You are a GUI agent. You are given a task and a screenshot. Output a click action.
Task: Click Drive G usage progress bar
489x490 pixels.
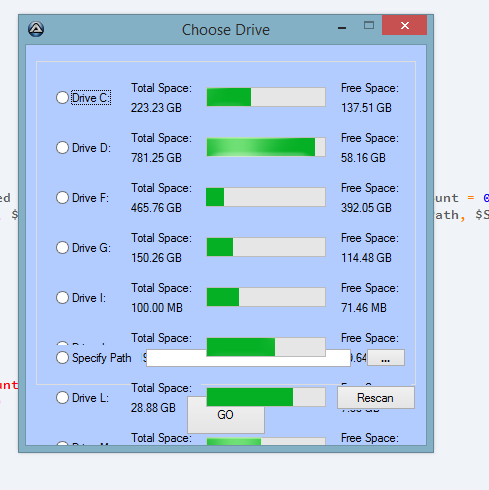click(x=266, y=247)
